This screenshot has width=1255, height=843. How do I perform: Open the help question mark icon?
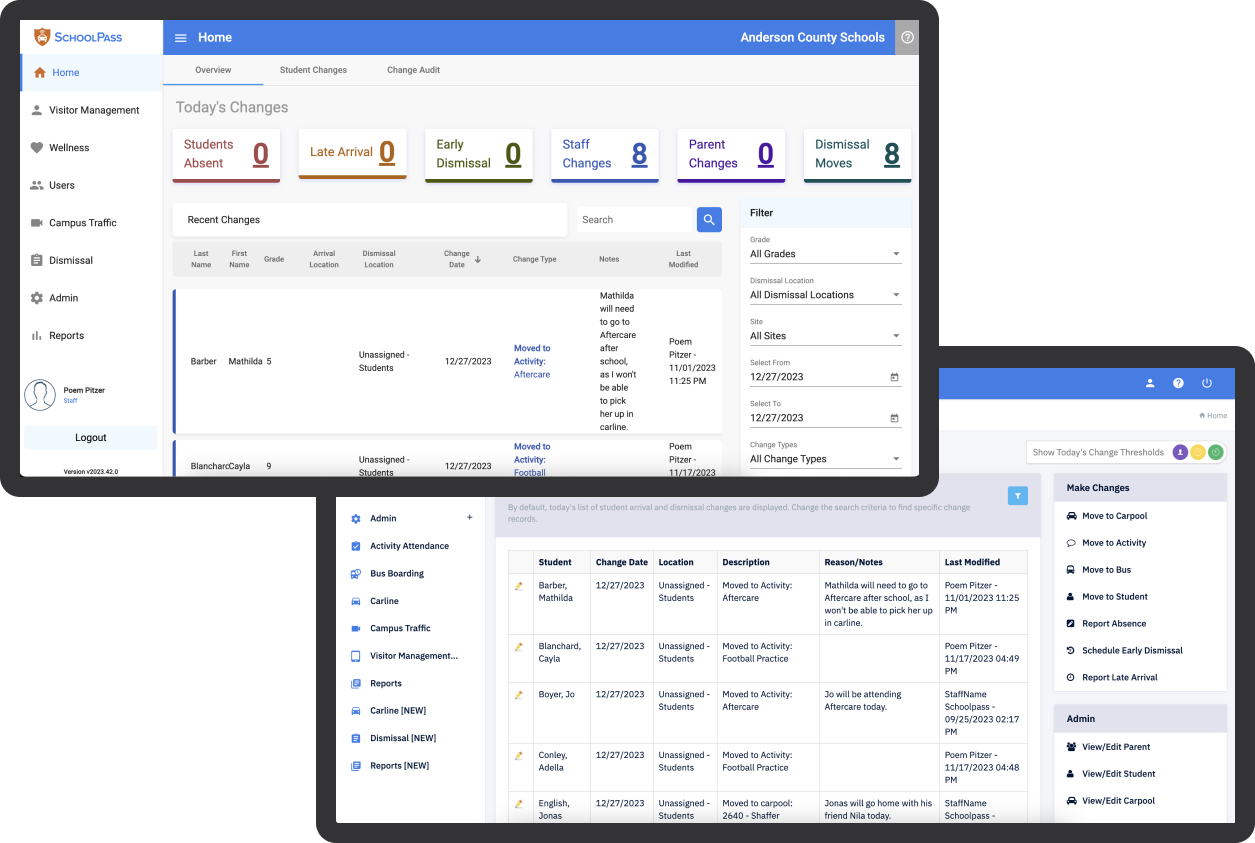click(x=907, y=38)
